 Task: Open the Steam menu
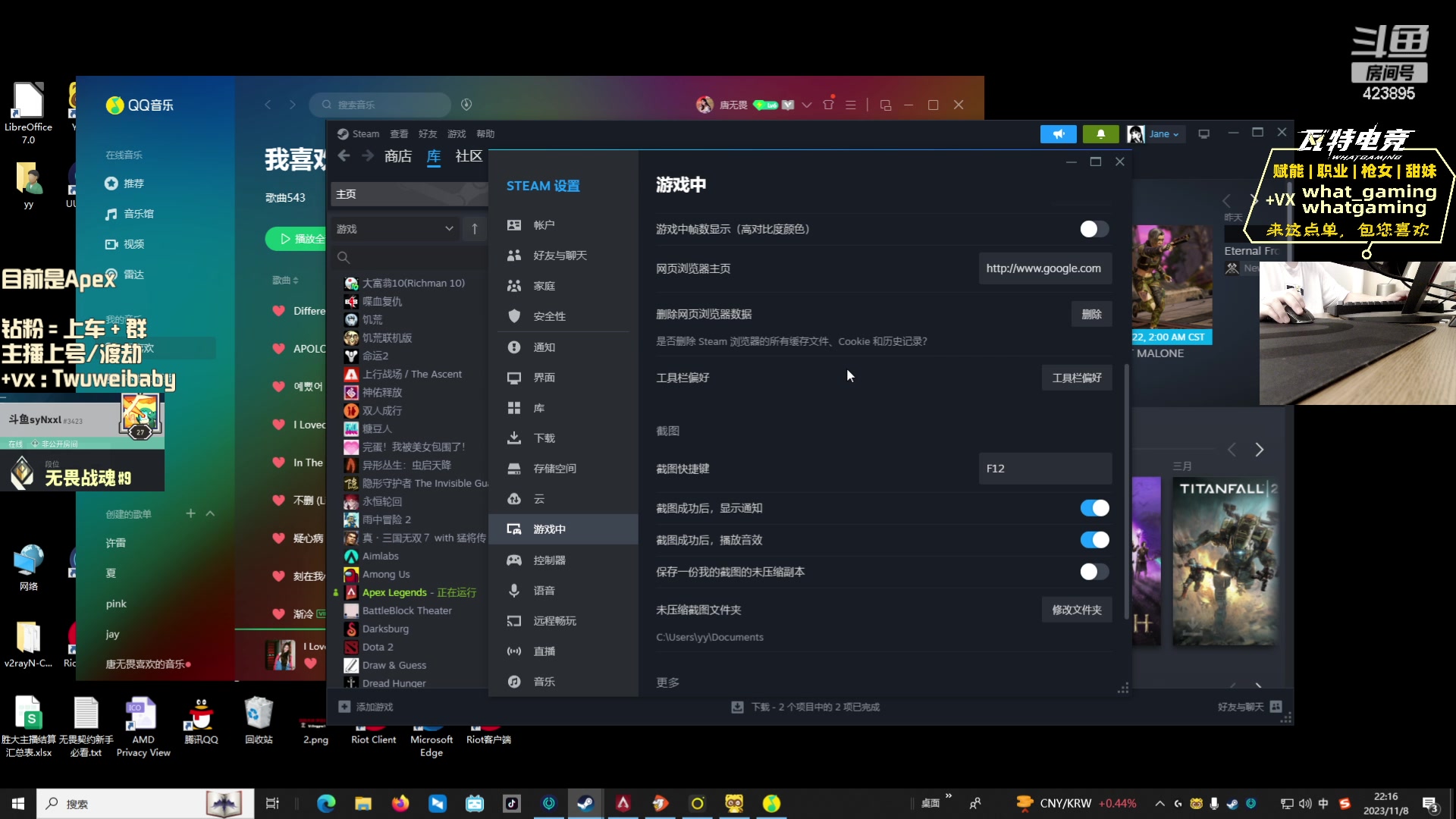[x=358, y=134]
